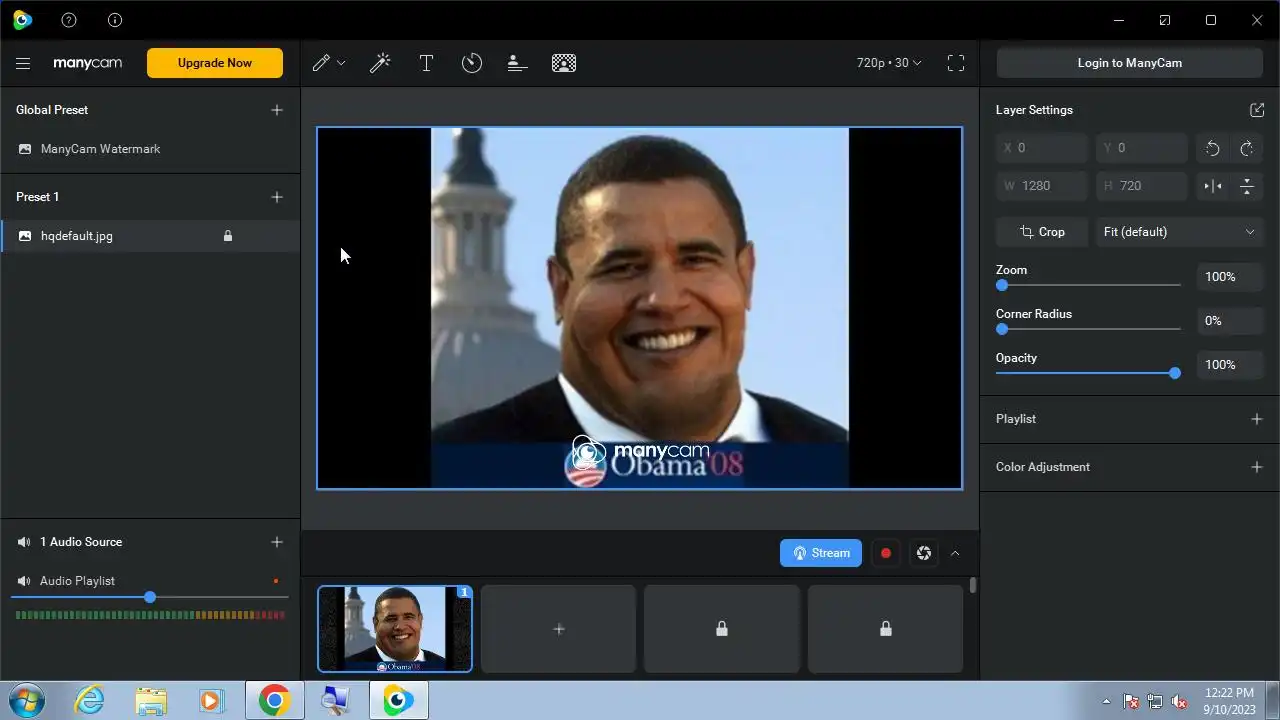This screenshot has width=1280, height=720.
Task: Open the chroma key virtual background tool
Action: (564, 63)
